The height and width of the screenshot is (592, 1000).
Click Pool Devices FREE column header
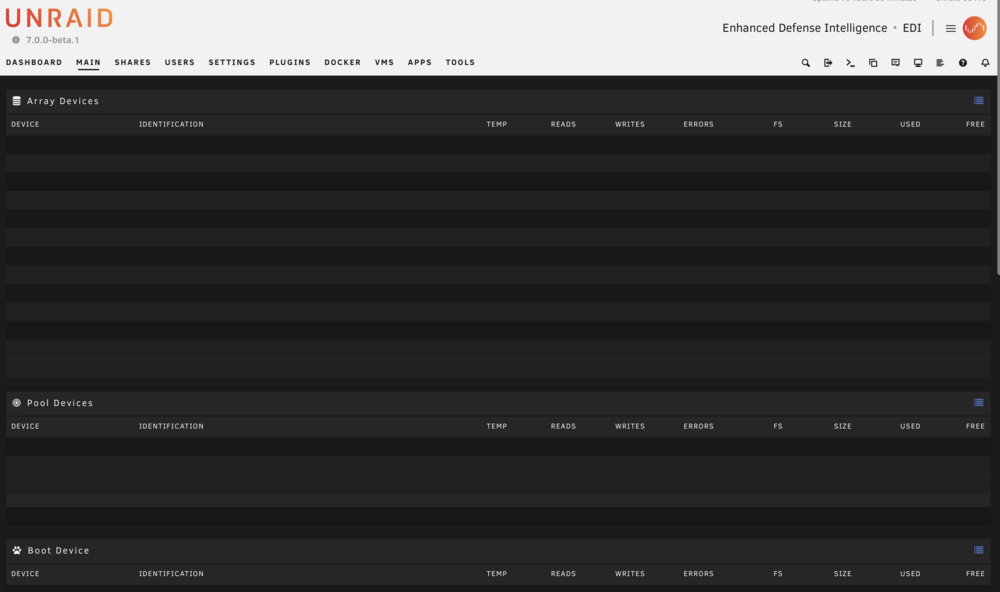point(975,426)
